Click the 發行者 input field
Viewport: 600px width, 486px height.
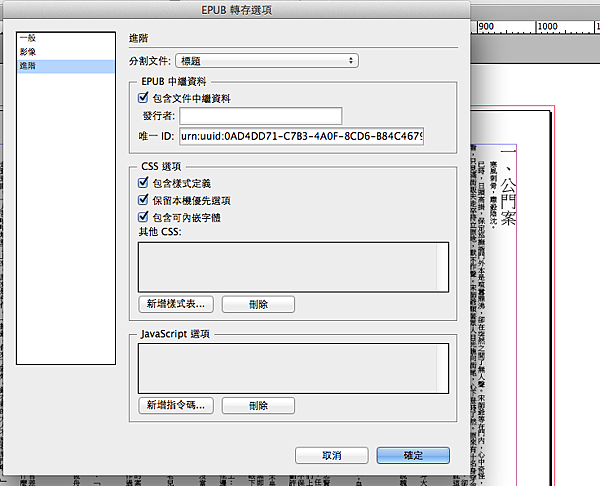coord(261,116)
